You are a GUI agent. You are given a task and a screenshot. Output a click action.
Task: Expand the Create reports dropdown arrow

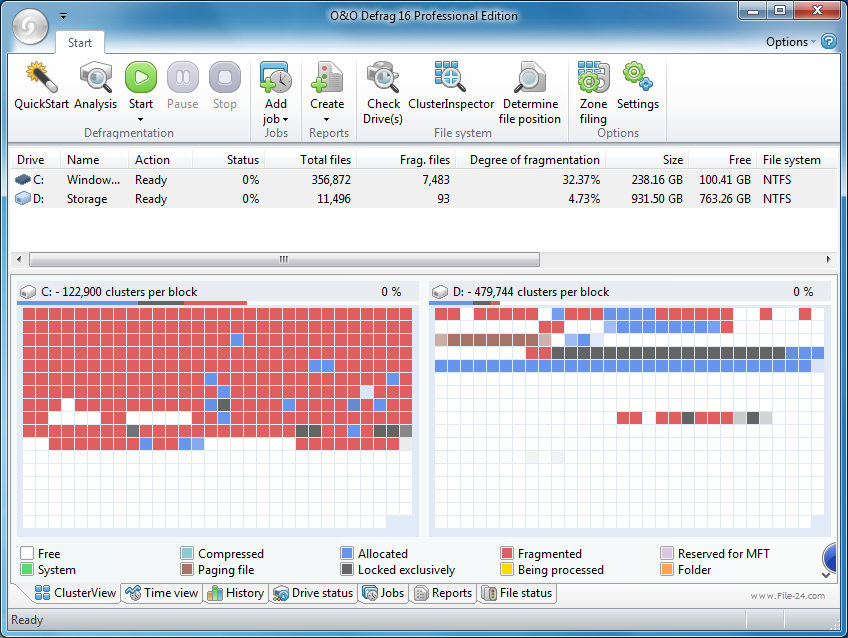[327, 119]
